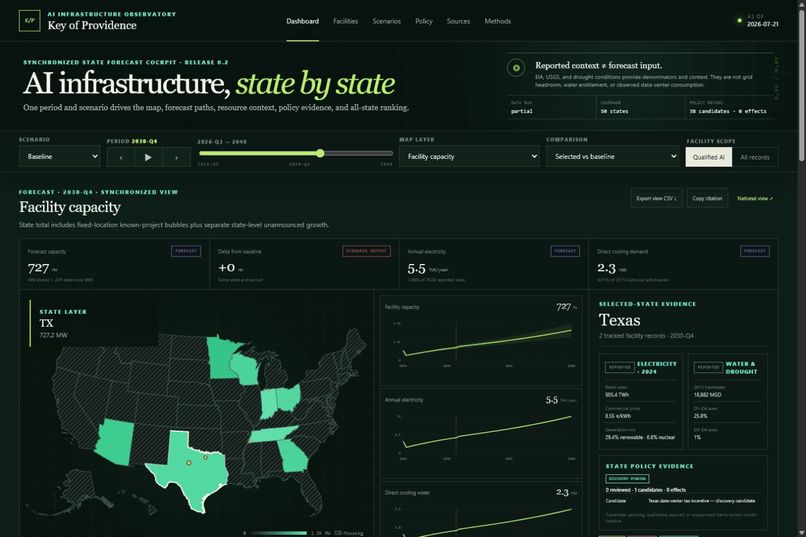
Task: Select Georgia on the map
Action: (x=292, y=456)
